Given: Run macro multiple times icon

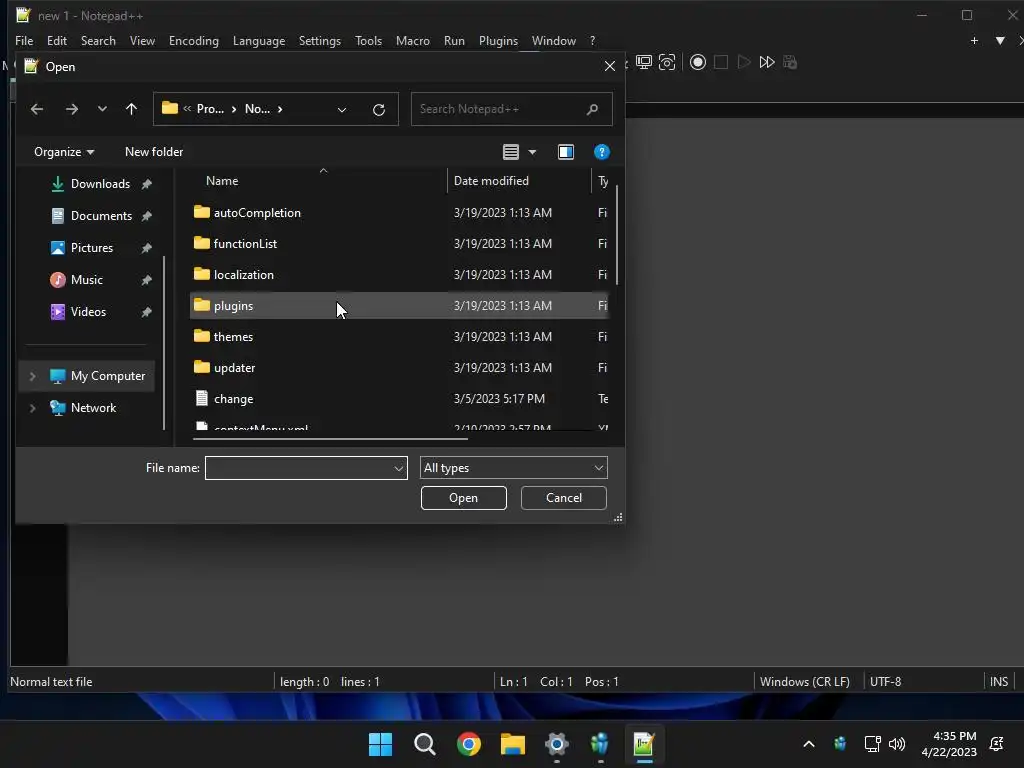Looking at the screenshot, I should [767, 62].
